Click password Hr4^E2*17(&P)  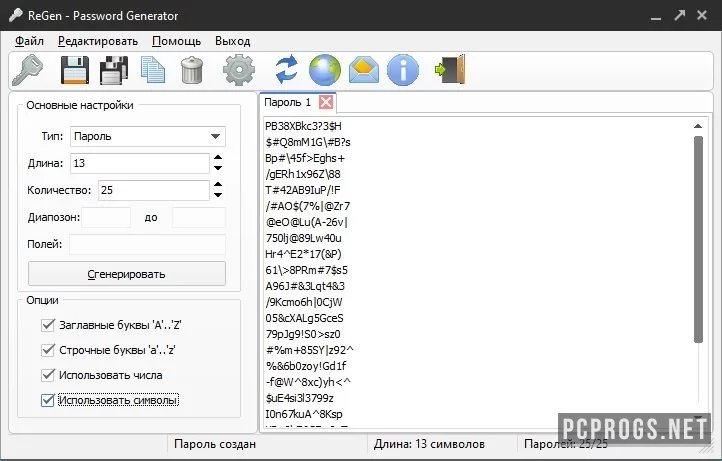[303, 254]
